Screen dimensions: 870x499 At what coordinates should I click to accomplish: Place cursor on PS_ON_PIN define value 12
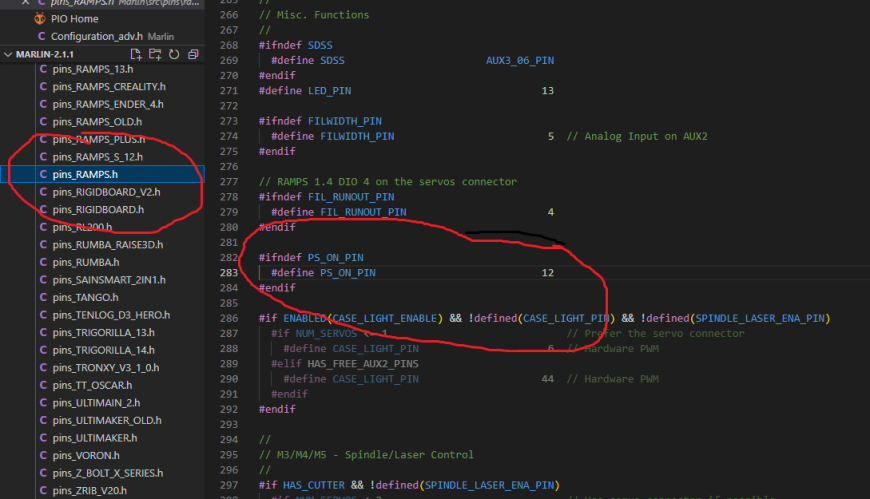(x=547, y=272)
